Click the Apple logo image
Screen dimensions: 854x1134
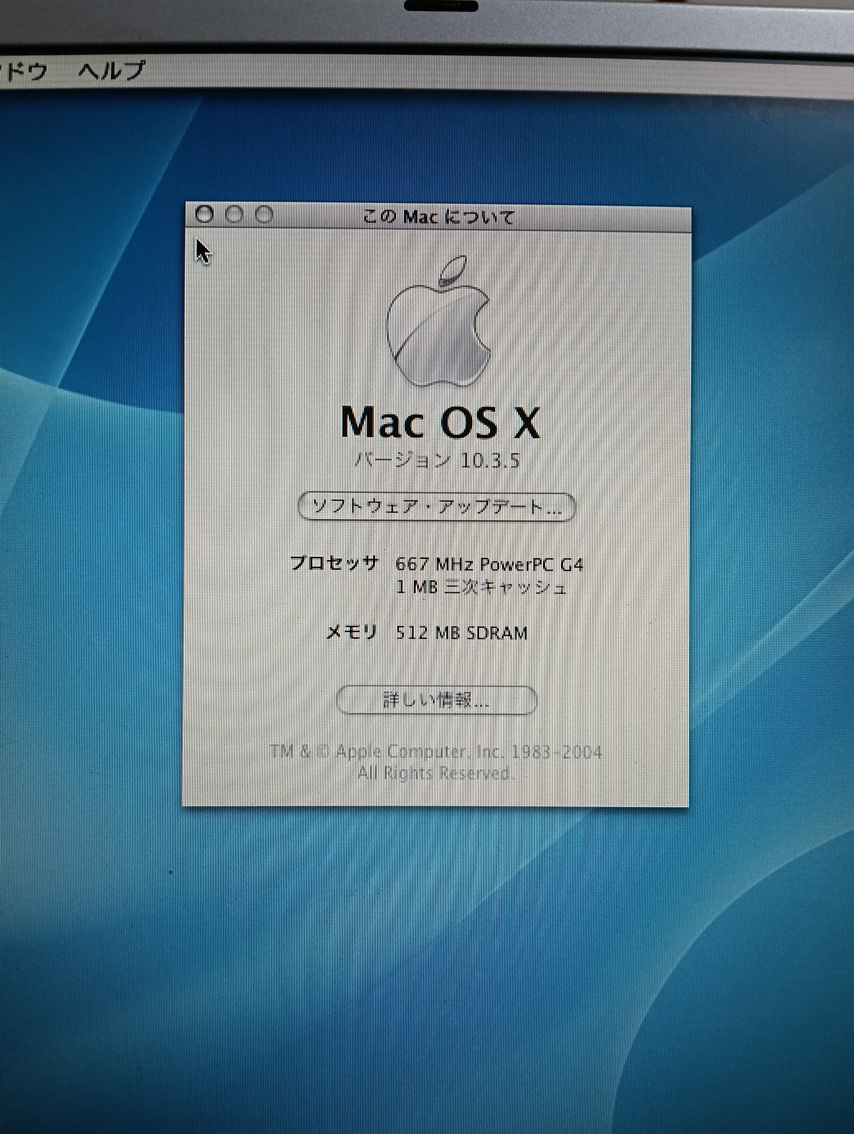(x=438, y=321)
